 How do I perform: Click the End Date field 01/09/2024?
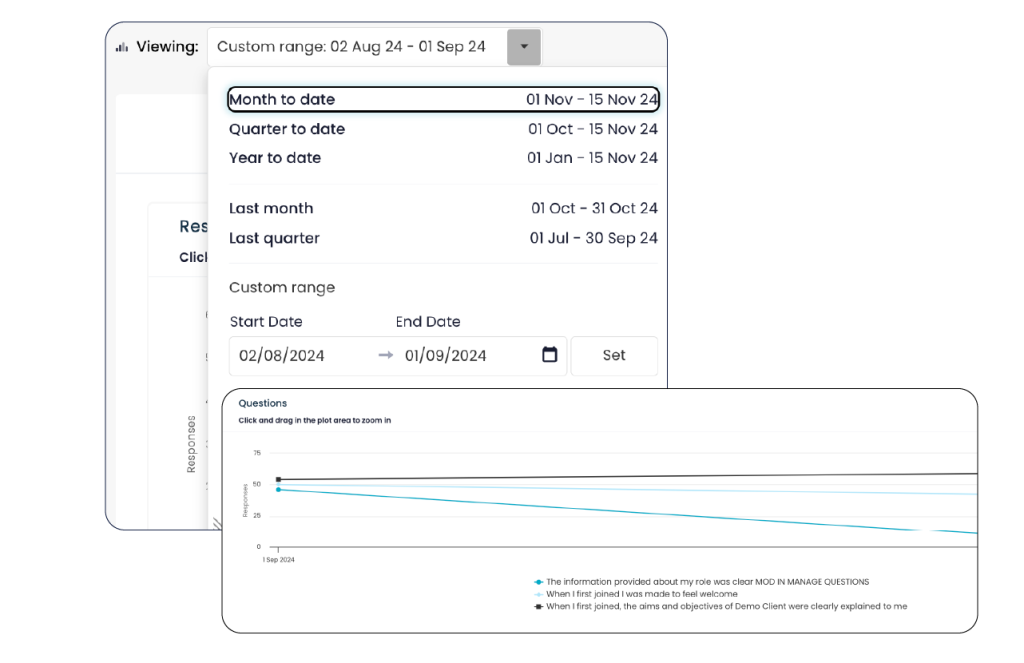[x=445, y=356]
